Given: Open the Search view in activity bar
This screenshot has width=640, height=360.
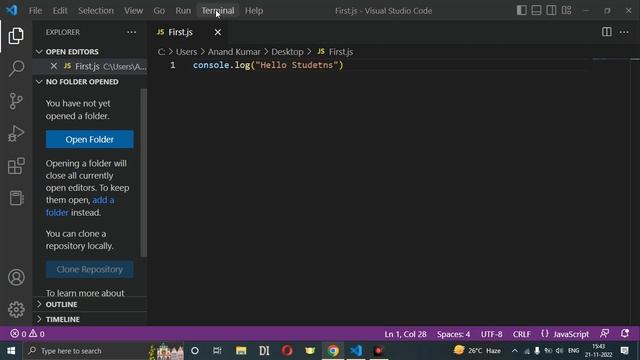Looking at the screenshot, I should pyautogui.click(x=16, y=68).
